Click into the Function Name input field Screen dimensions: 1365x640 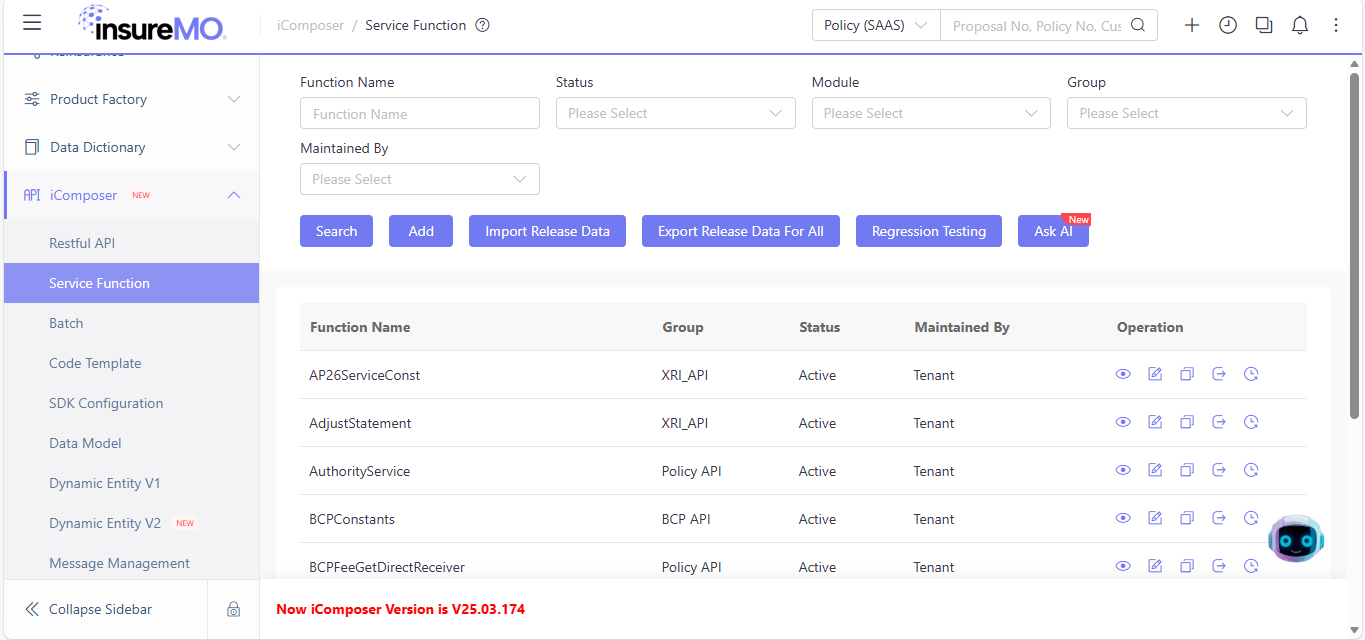pos(420,114)
